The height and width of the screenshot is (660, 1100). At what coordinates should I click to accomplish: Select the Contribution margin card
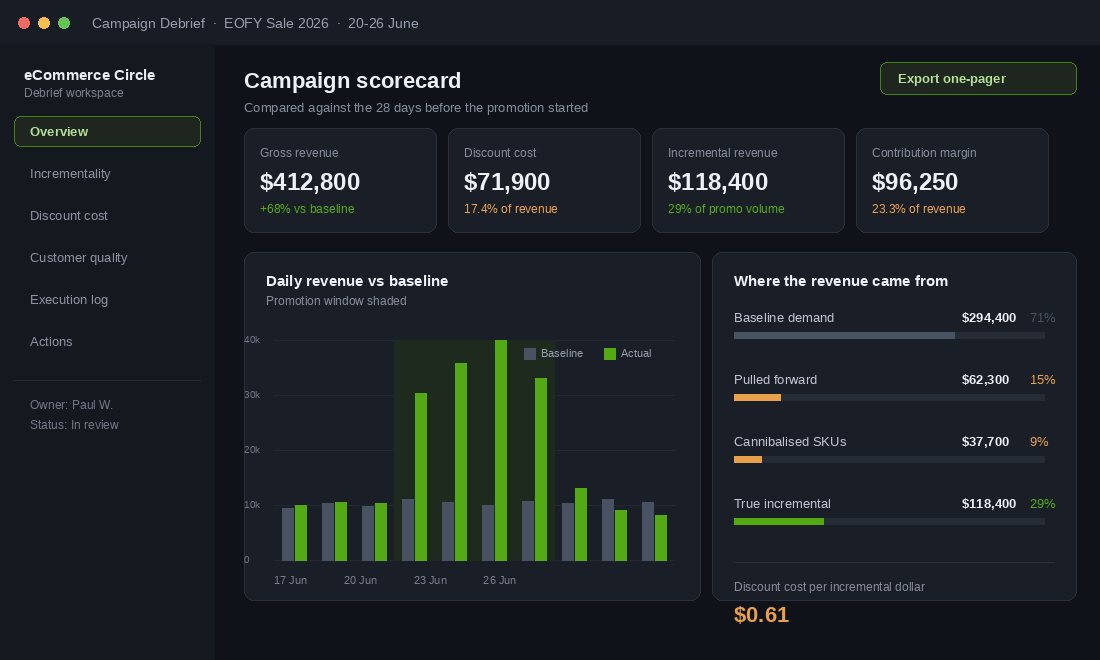click(x=953, y=180)
